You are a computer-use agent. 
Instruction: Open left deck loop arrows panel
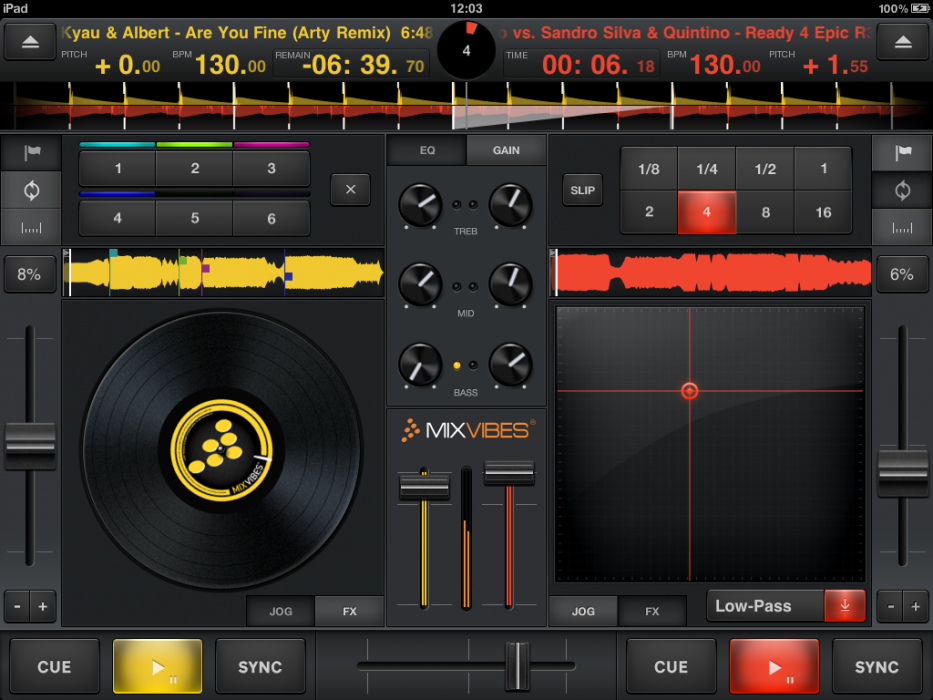(x=31, y=190)
